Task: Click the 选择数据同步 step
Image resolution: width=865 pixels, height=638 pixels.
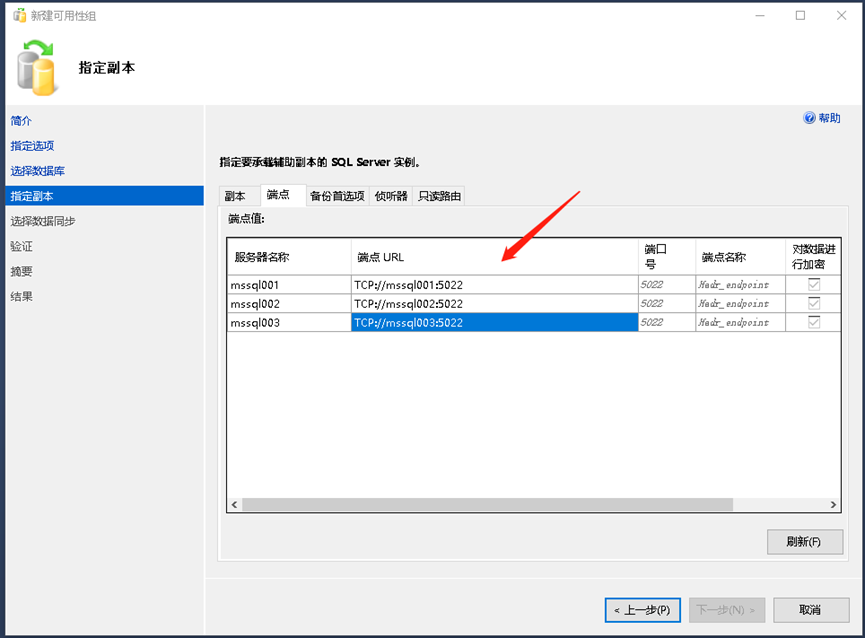Action: pyautogui.click(x=42, y=221)
